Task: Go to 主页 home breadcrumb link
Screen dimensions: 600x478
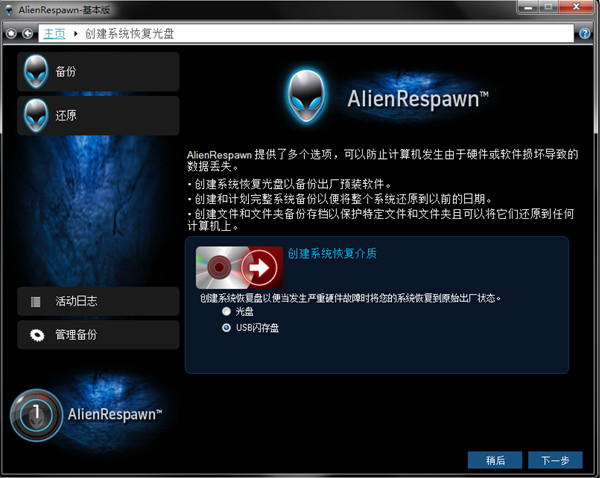Action: pos(54,34)
